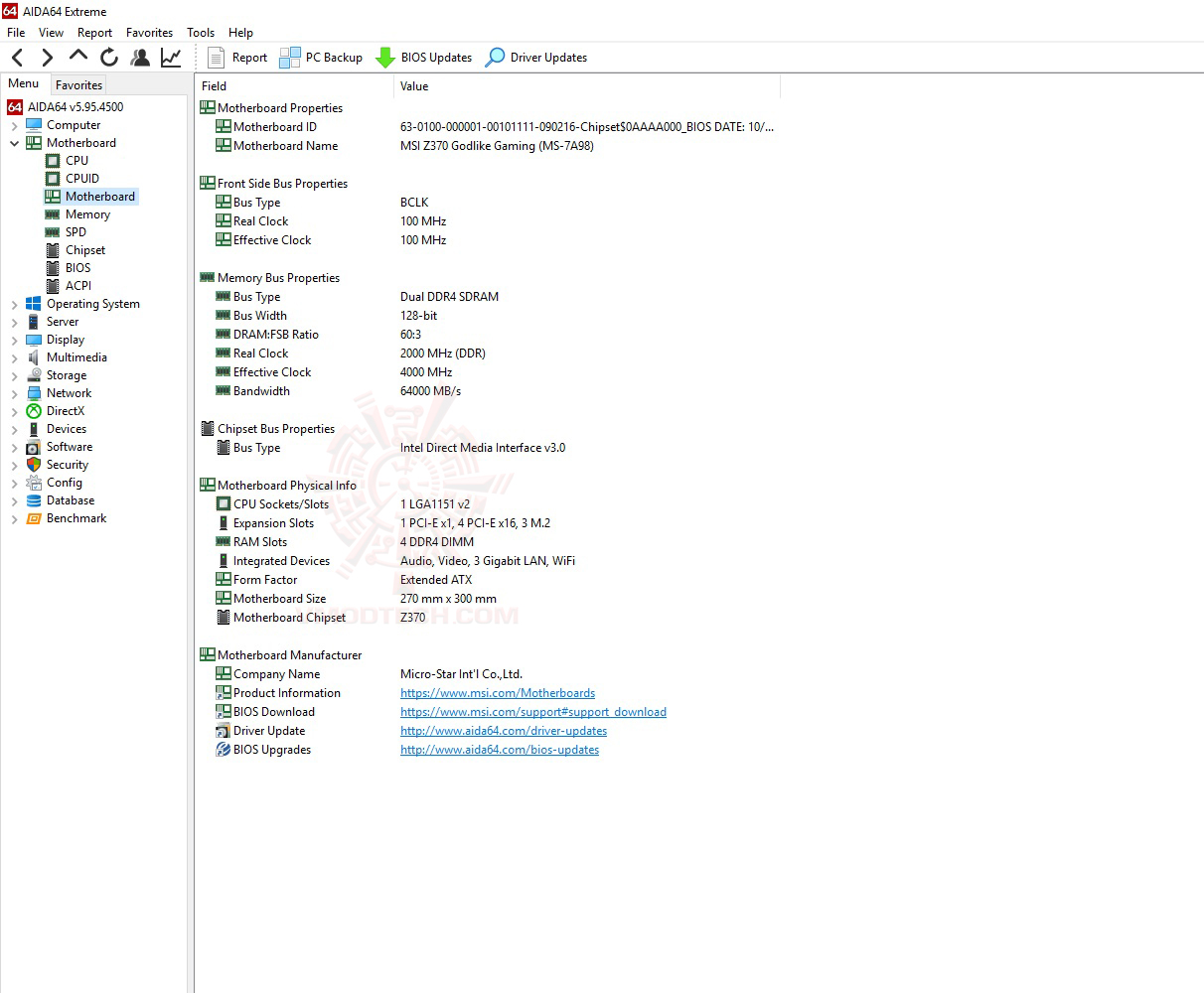Select the DRAM:FSB Ratio row

pos(487,335)
